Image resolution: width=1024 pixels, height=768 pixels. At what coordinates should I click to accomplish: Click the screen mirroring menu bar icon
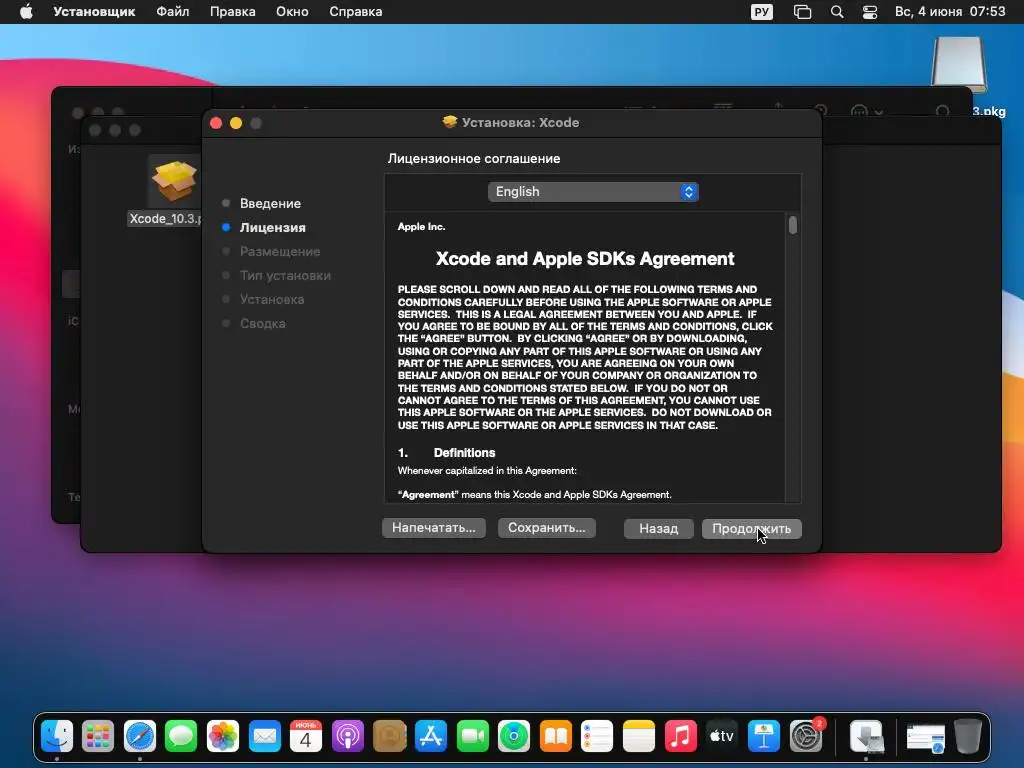[803, 12]
